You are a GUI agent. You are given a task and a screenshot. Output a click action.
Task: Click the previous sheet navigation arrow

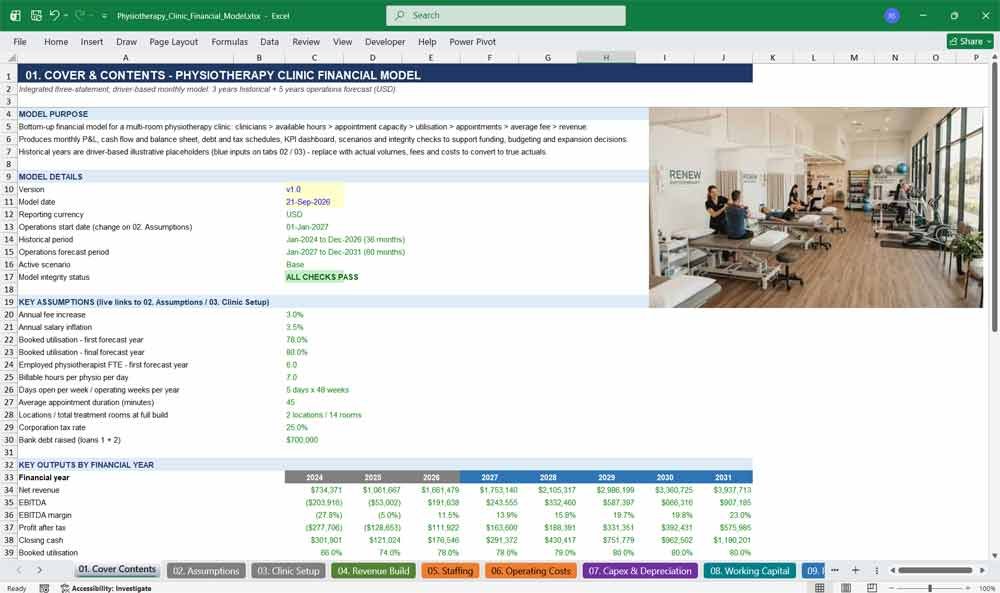click(19, 570)
